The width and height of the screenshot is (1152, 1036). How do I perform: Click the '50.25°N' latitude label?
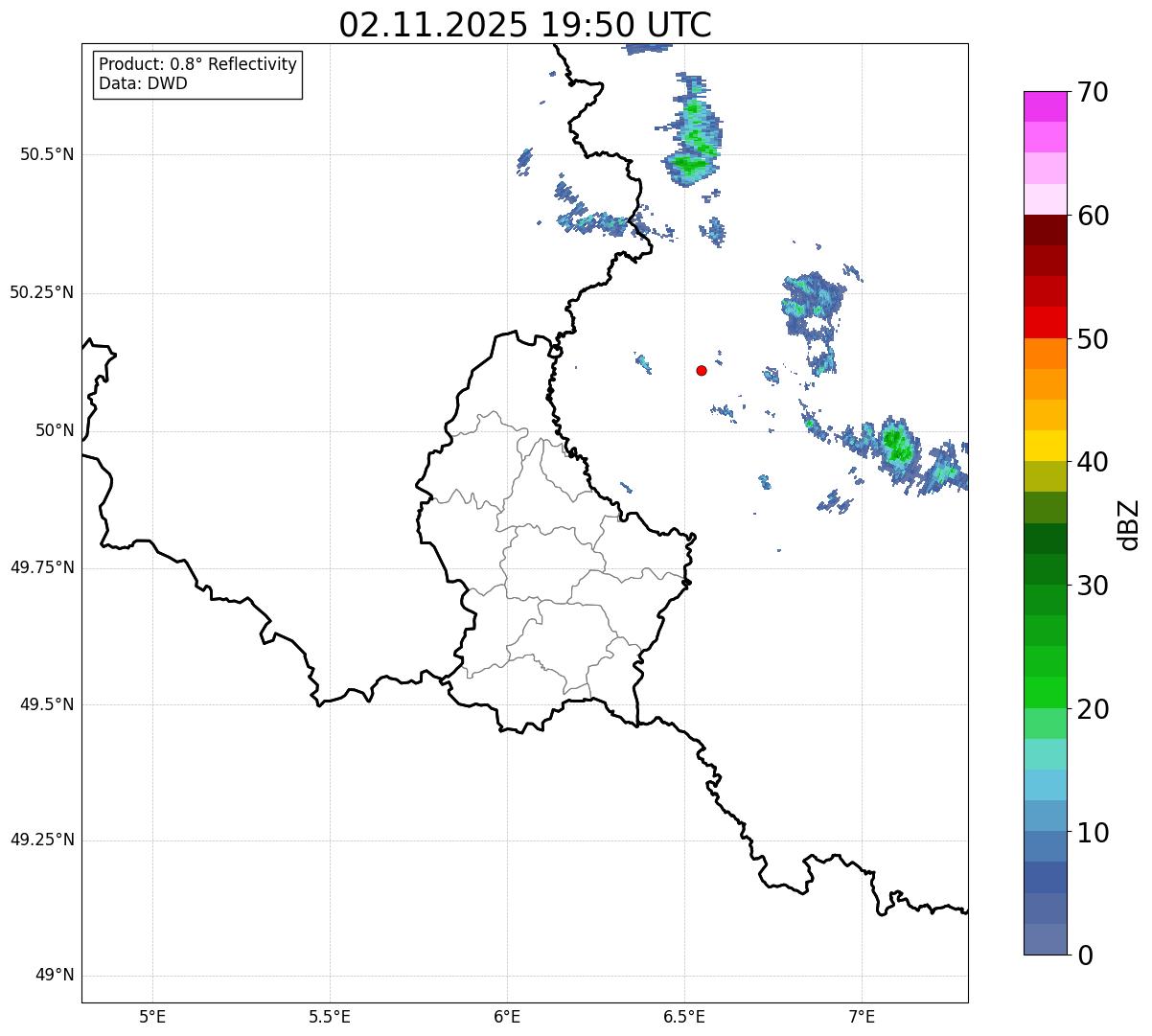tap(42, 292)
